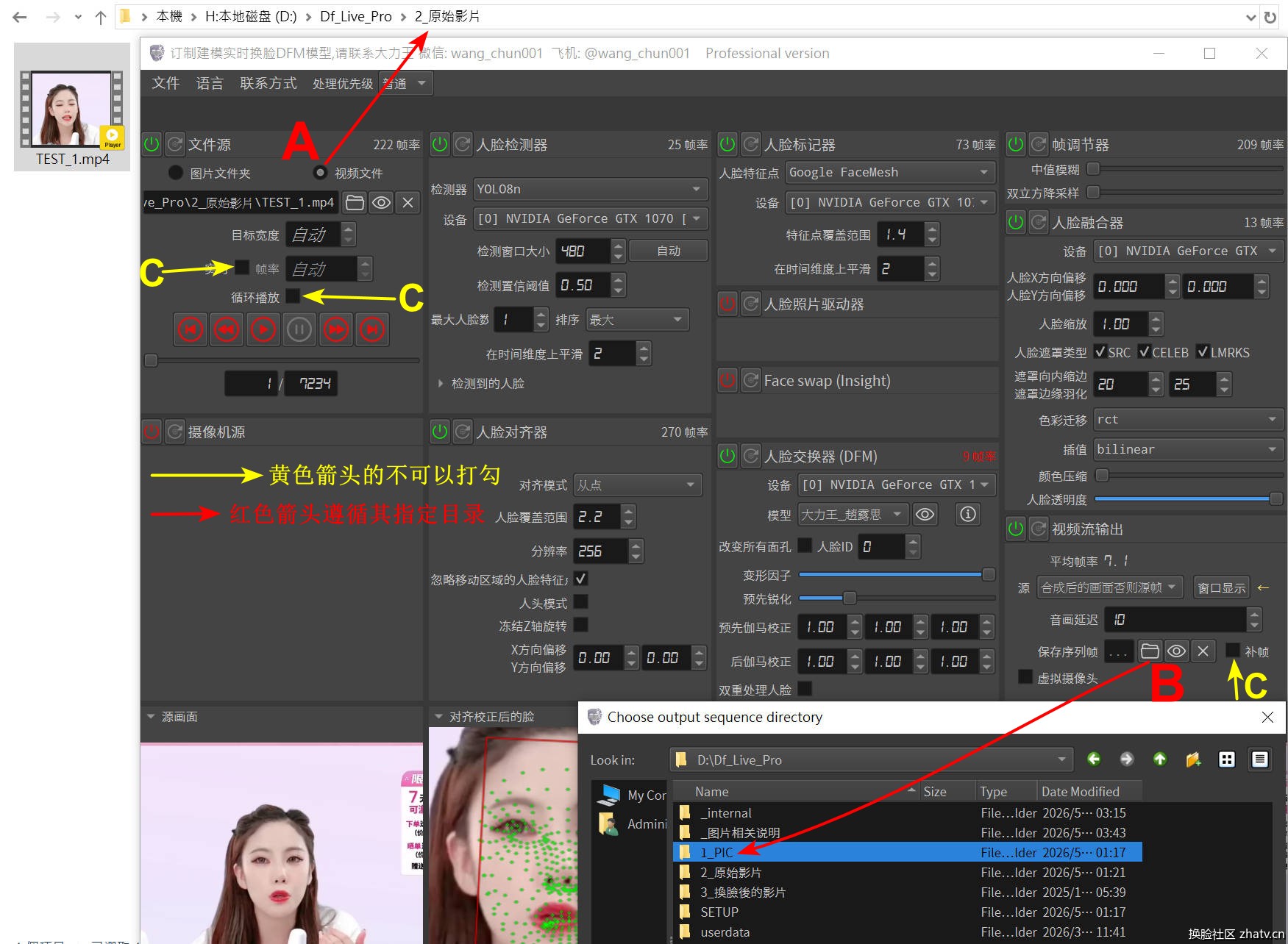
Task: Reveal save sequence path eye icon
Action: click(1176, 651)
